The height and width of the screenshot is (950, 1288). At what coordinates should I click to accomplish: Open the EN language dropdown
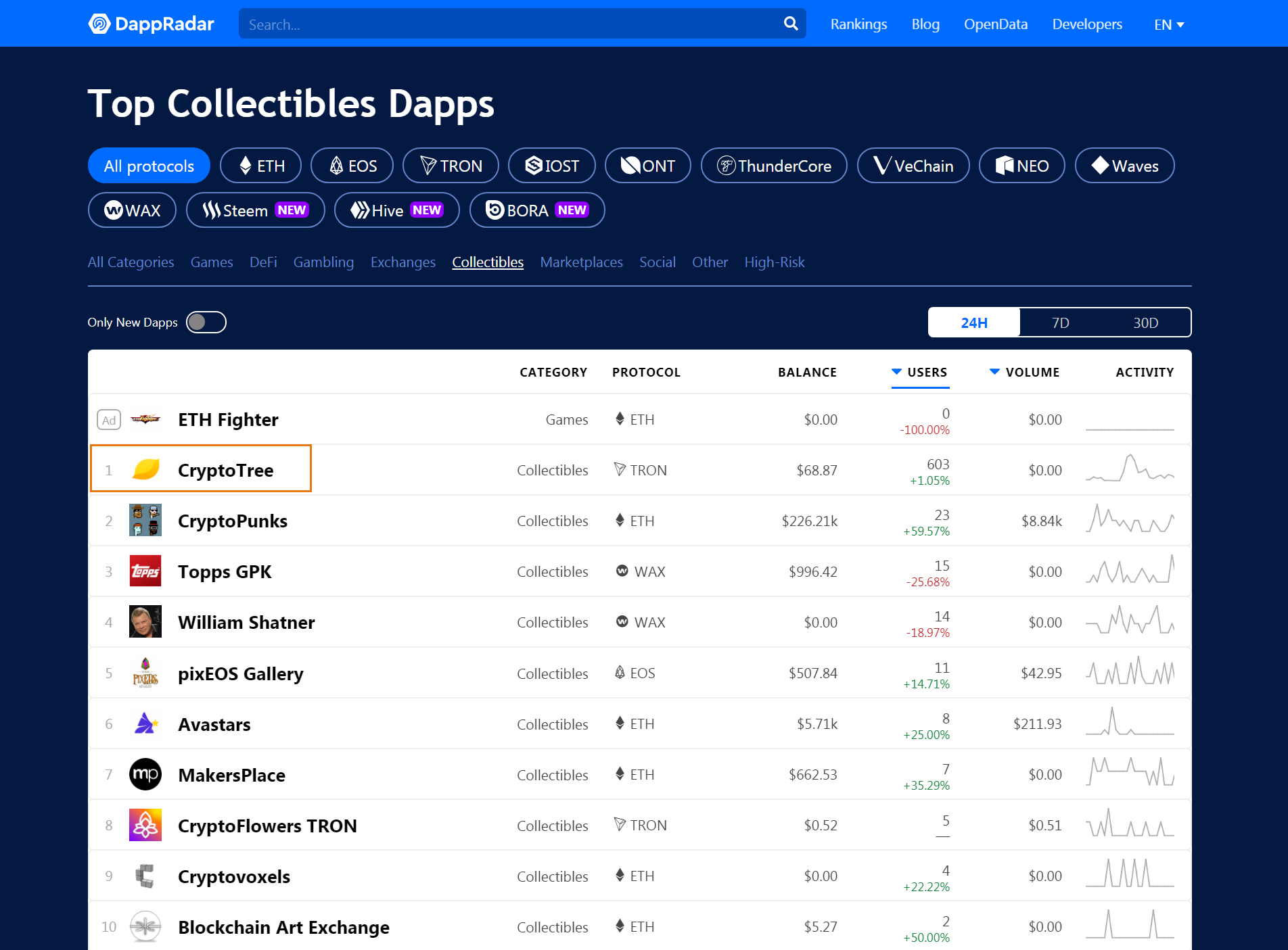[x=1168, y=24]
